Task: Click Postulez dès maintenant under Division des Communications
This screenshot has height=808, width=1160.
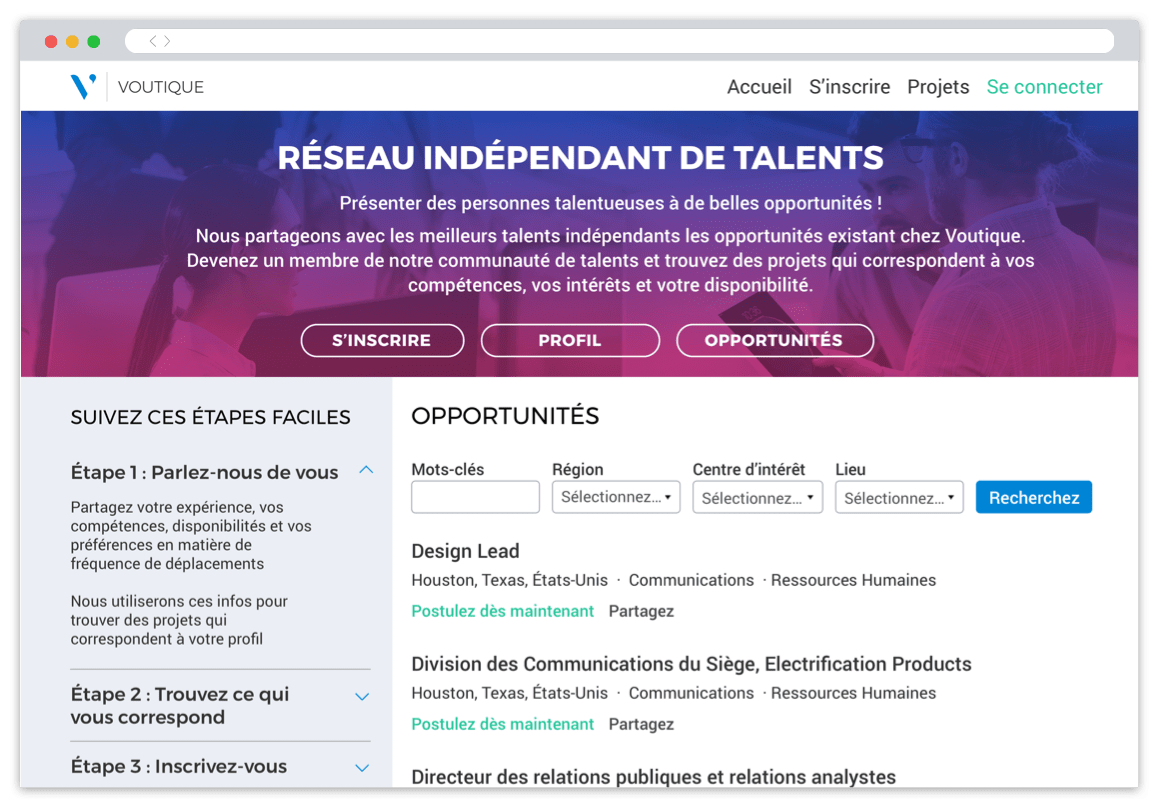Action: coord(503,724)
